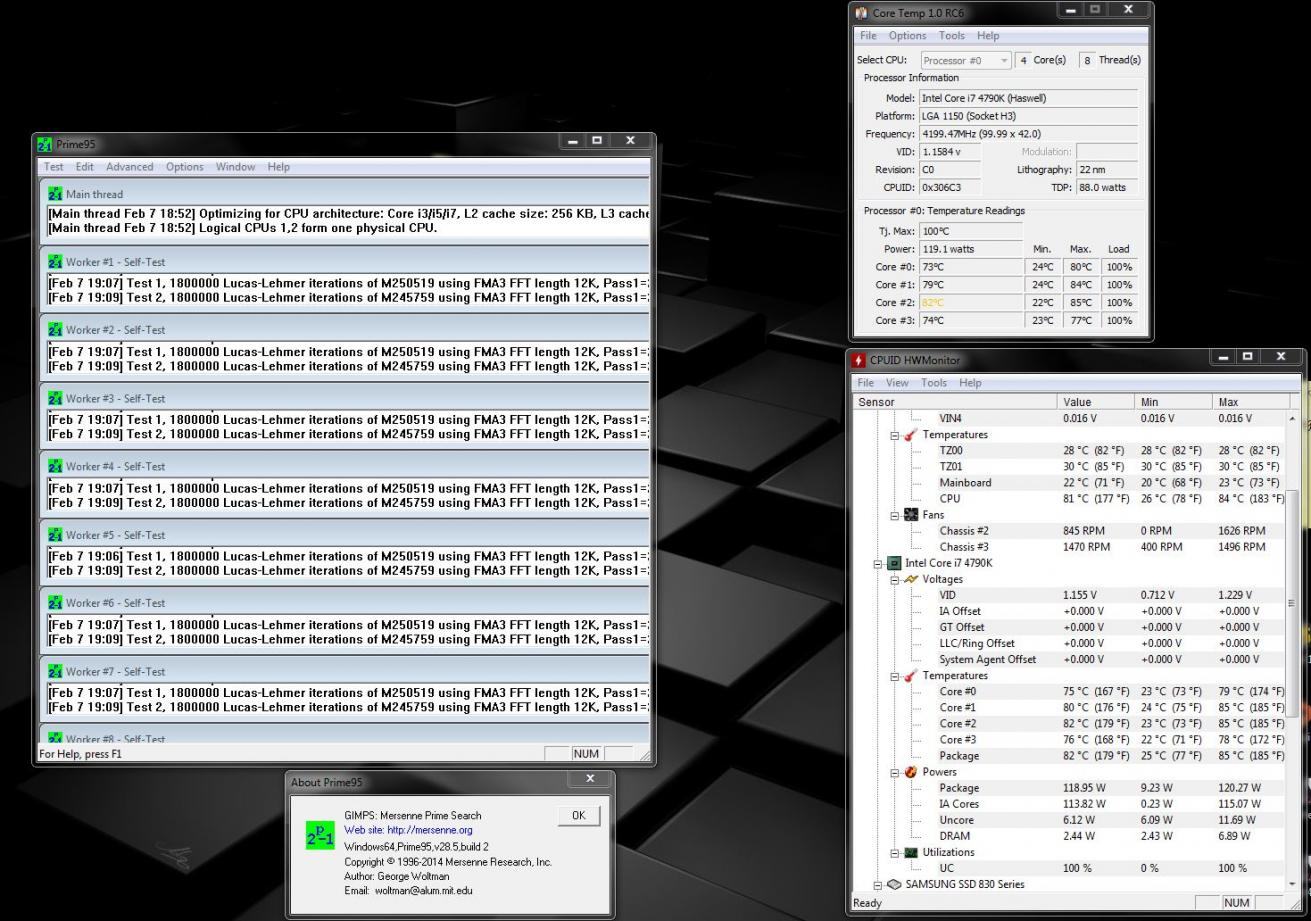
Task: Click the drive icon beside SAMSUNG SSD 830 Series
Action: (x=896, y=884)
